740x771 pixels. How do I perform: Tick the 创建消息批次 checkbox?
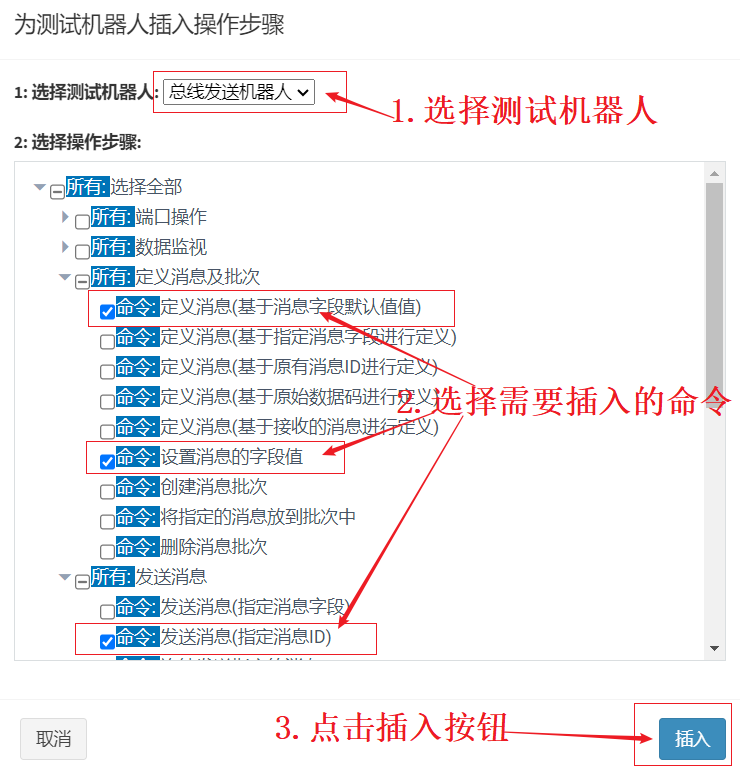click(107, 492)
